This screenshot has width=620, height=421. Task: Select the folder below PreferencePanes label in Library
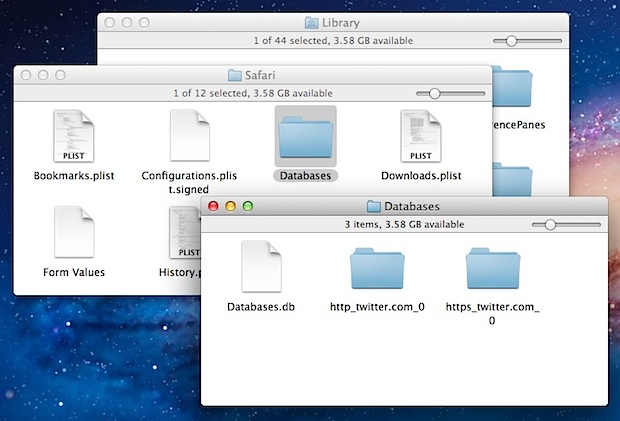[512, 179]
